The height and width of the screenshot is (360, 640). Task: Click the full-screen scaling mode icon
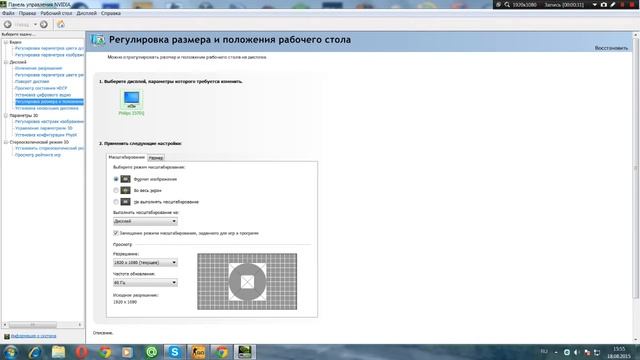click(x=125, y=190)
